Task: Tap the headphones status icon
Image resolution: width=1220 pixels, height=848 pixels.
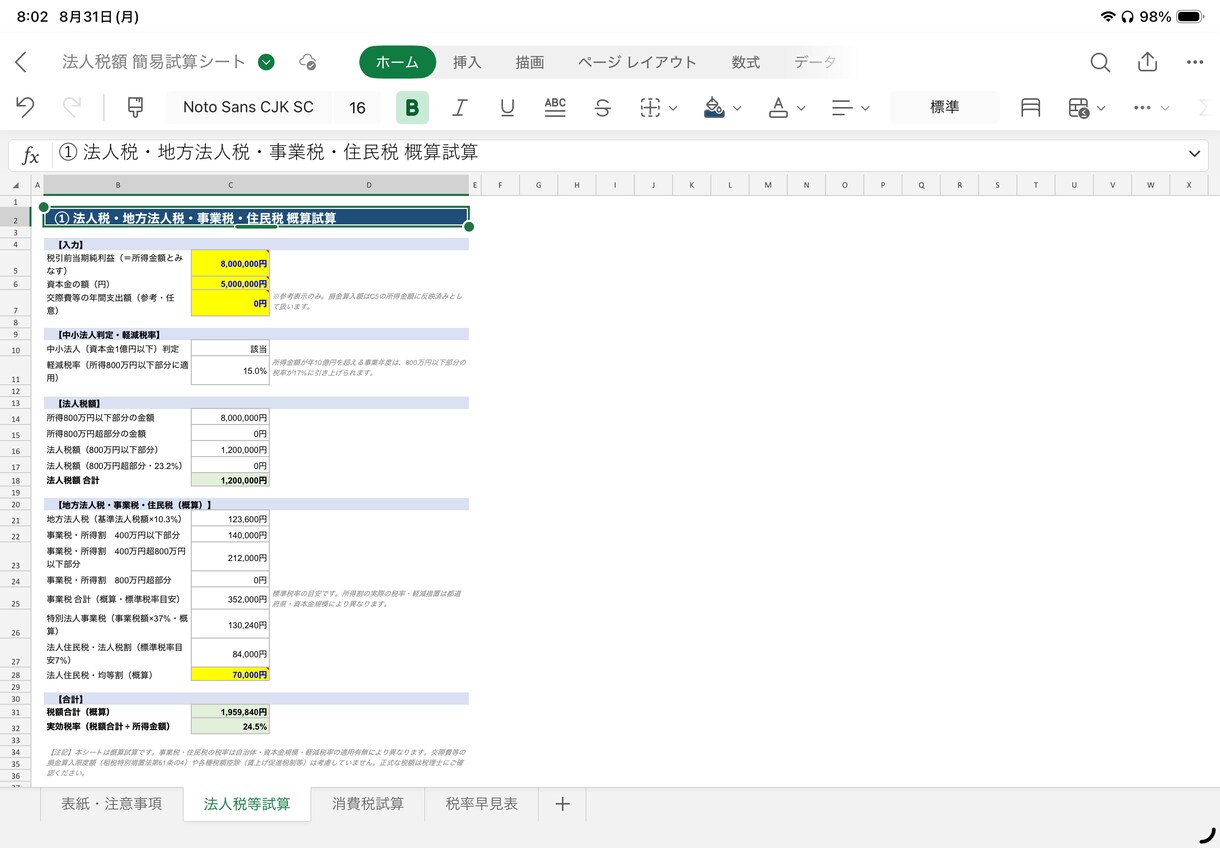Action: [x=1128, y=17]
